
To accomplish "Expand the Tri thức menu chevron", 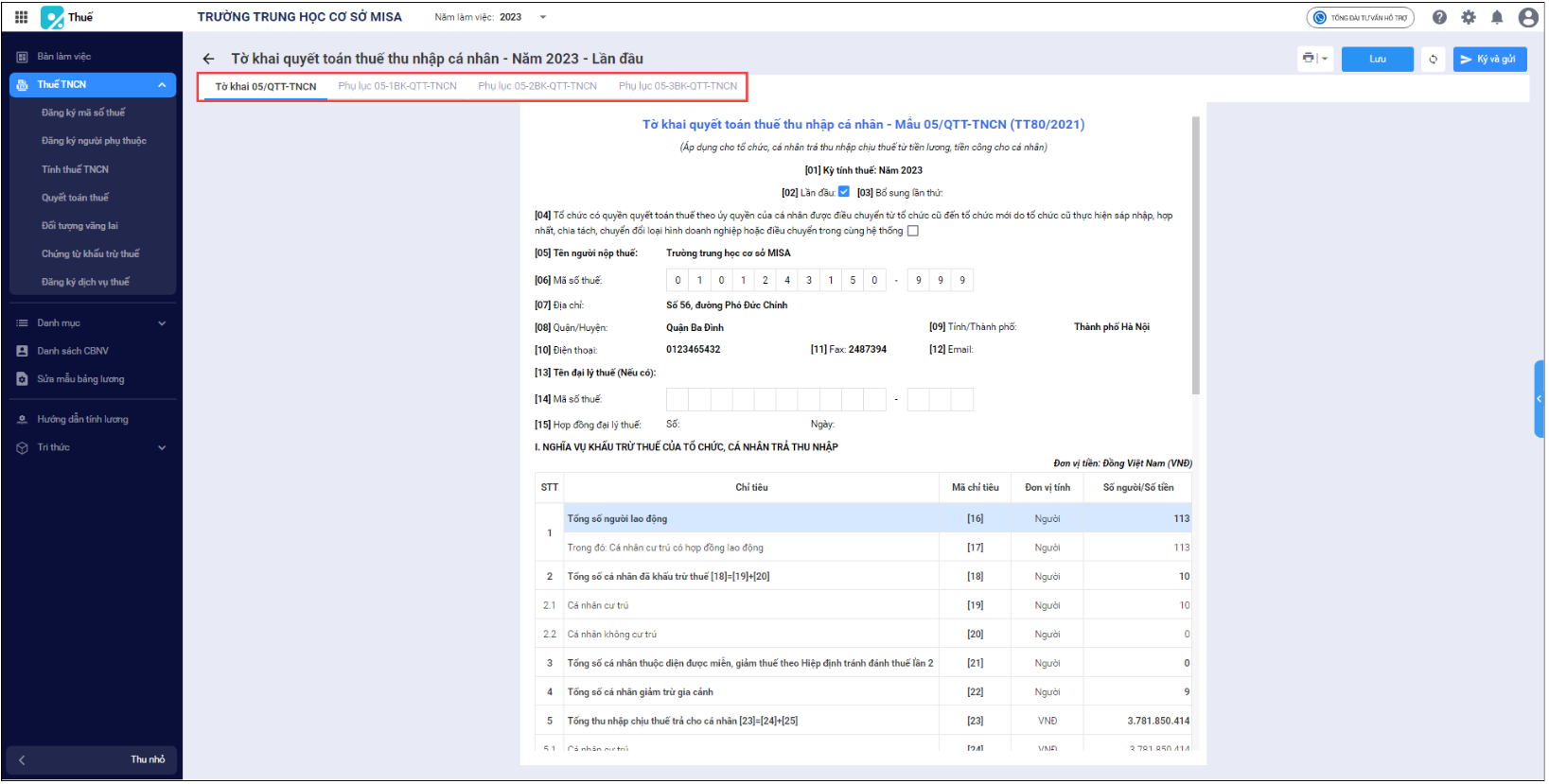I will click(x=162, y=448).
